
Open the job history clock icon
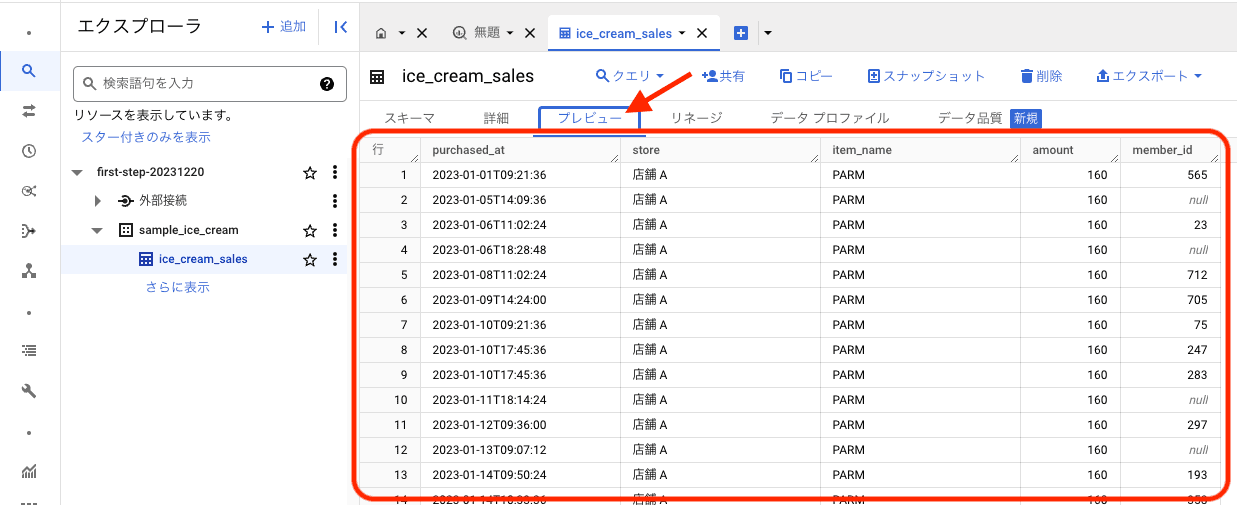coord(29,151)
